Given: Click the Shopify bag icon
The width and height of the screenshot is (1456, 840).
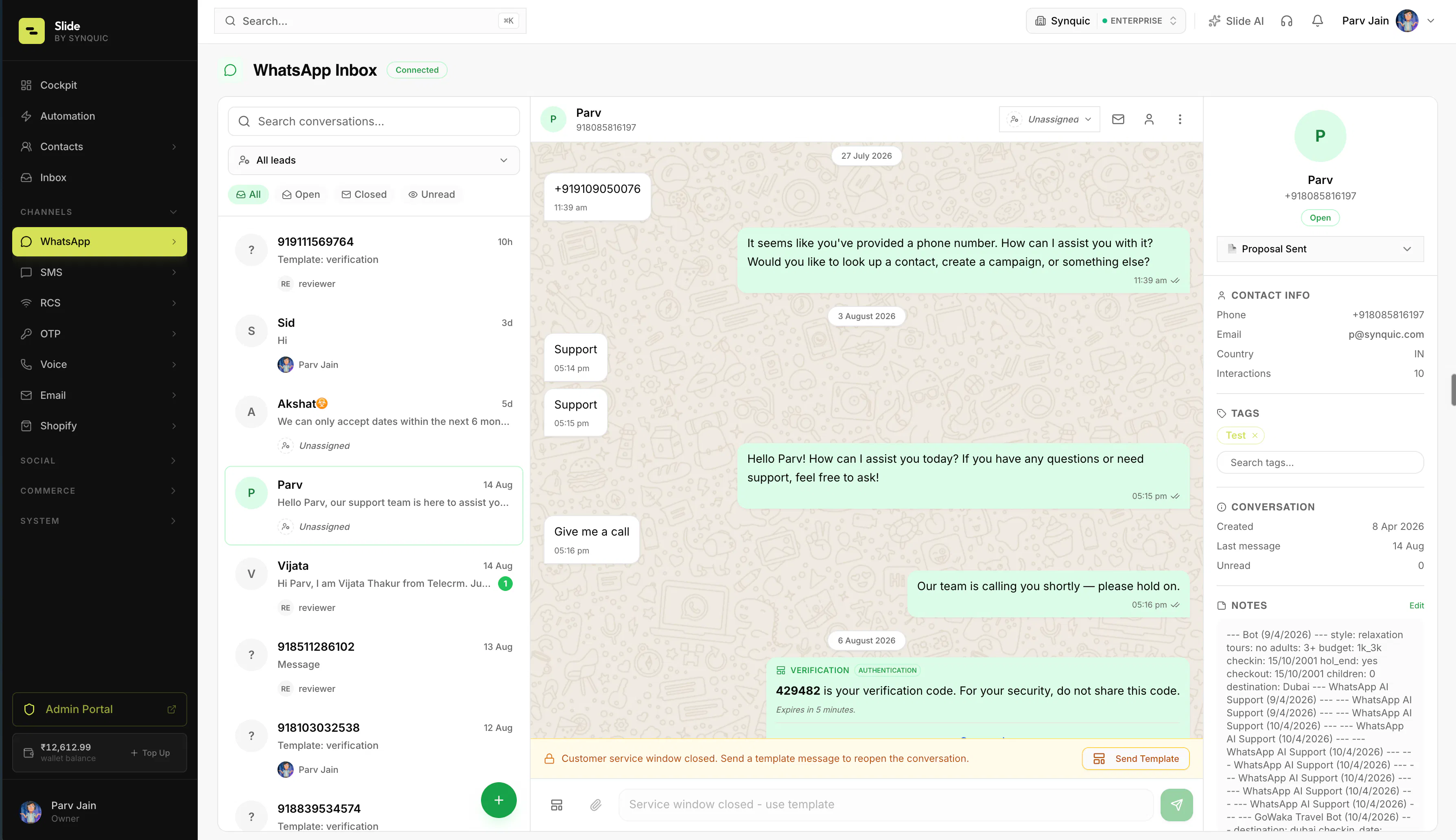Looking at the screenshot, I should (x=26, y=426).
